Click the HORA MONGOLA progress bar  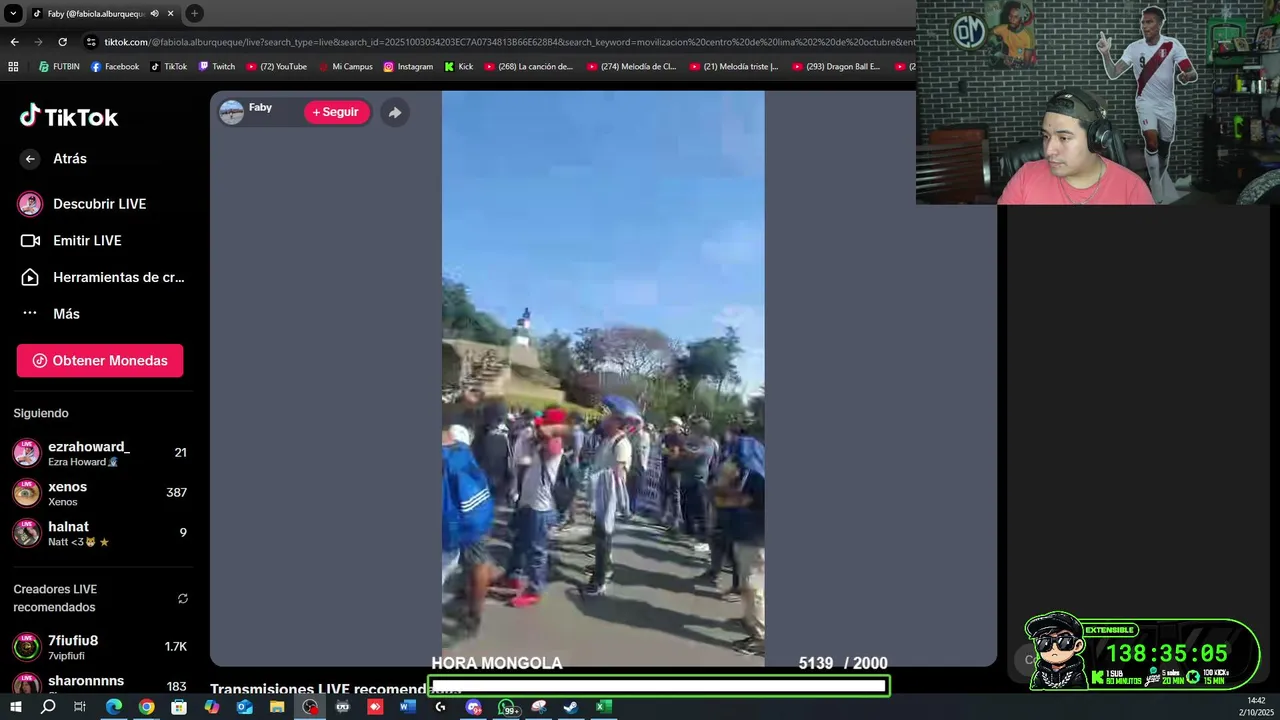click(659, 686)
